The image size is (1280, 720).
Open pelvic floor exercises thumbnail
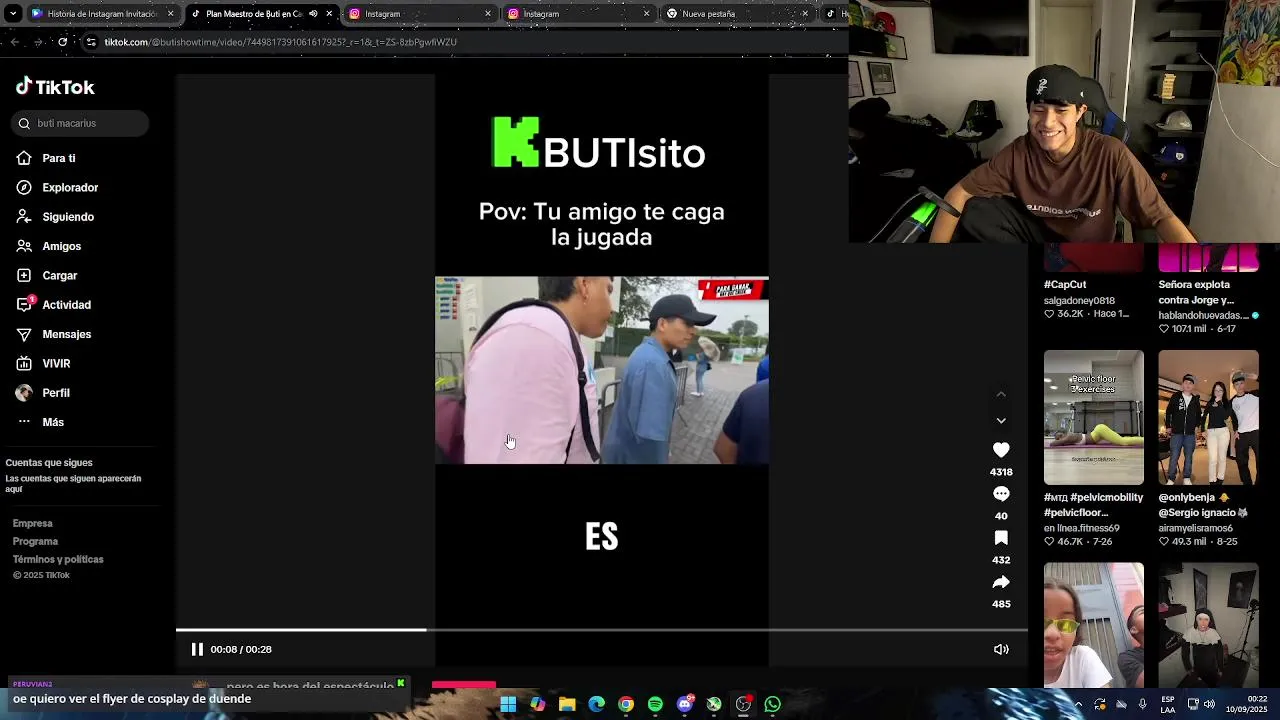click(1094, 417)
